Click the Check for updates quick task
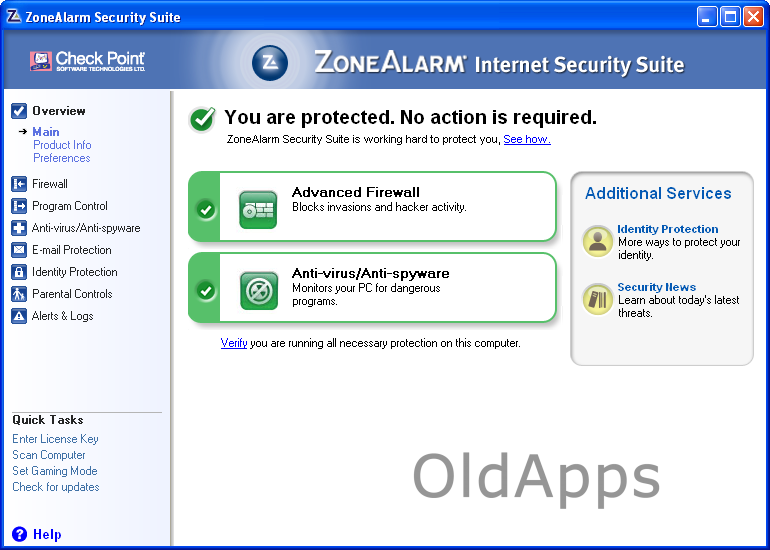The height and width of the screenshot is (550, 770). tap(56, 487)
